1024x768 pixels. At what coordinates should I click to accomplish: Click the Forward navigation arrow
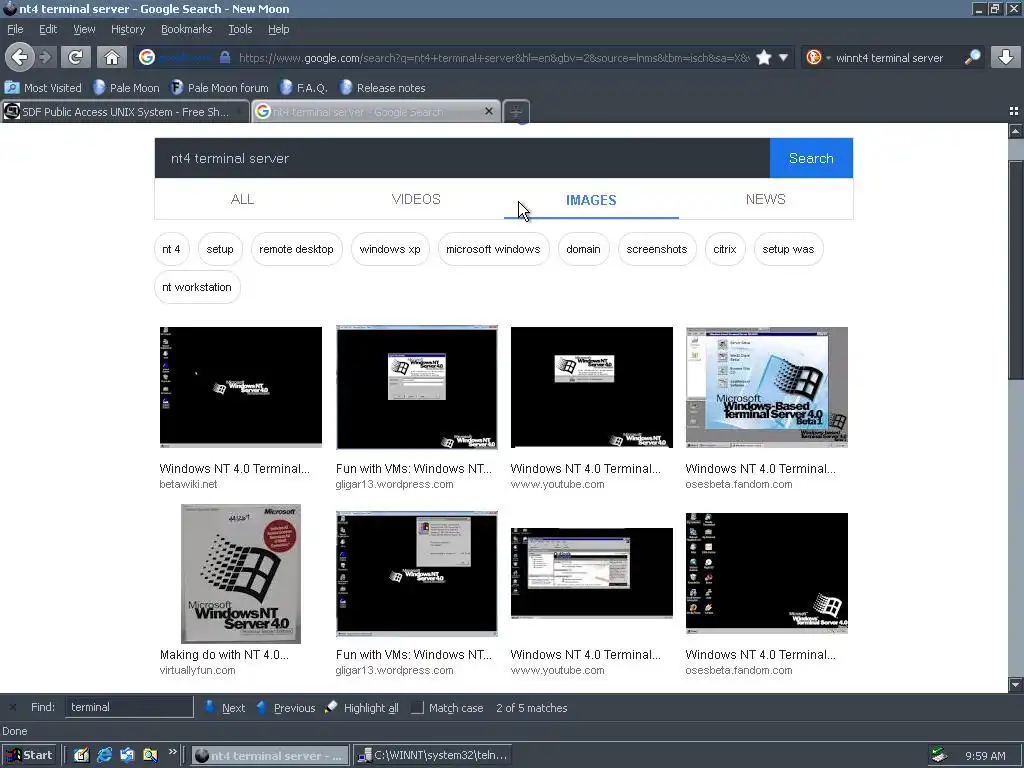coord(45,57)
